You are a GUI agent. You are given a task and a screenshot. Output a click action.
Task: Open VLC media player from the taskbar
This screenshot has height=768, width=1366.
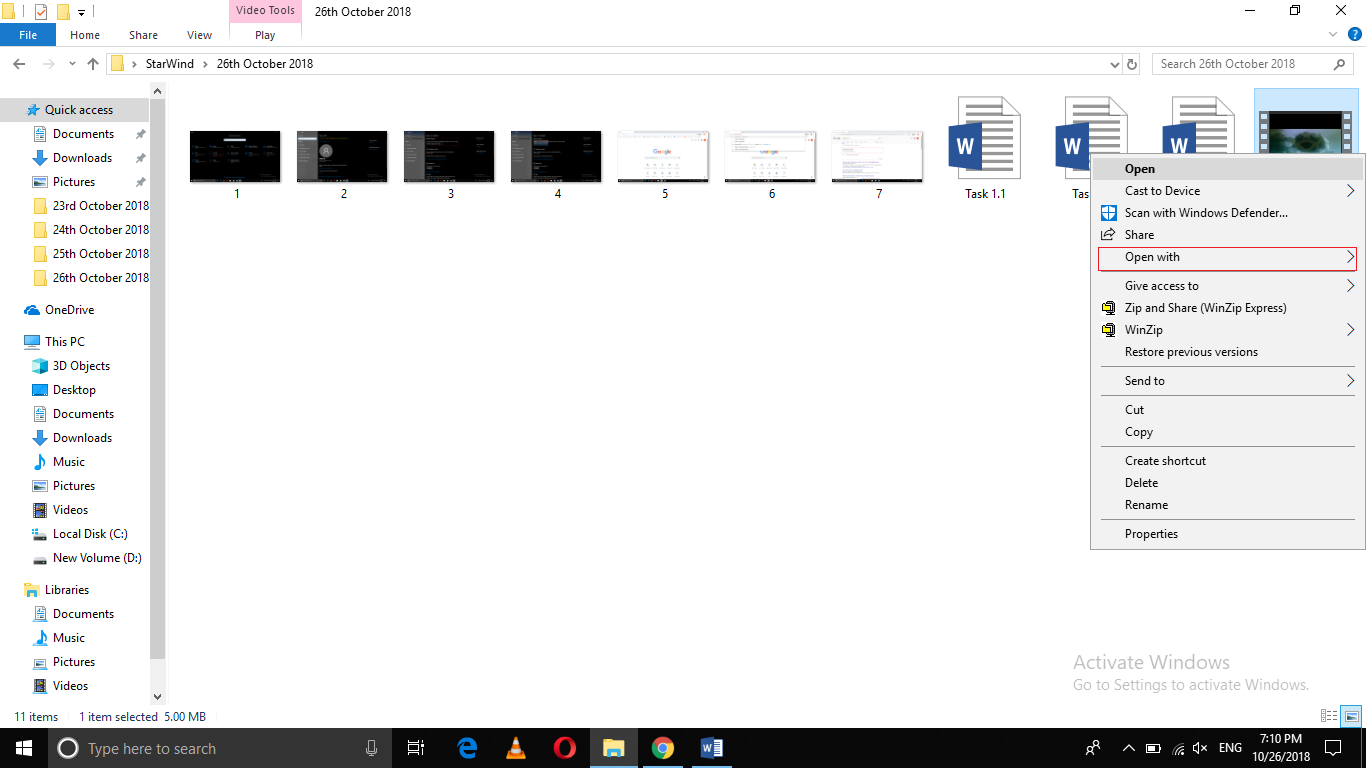click(x=515, y=748)
